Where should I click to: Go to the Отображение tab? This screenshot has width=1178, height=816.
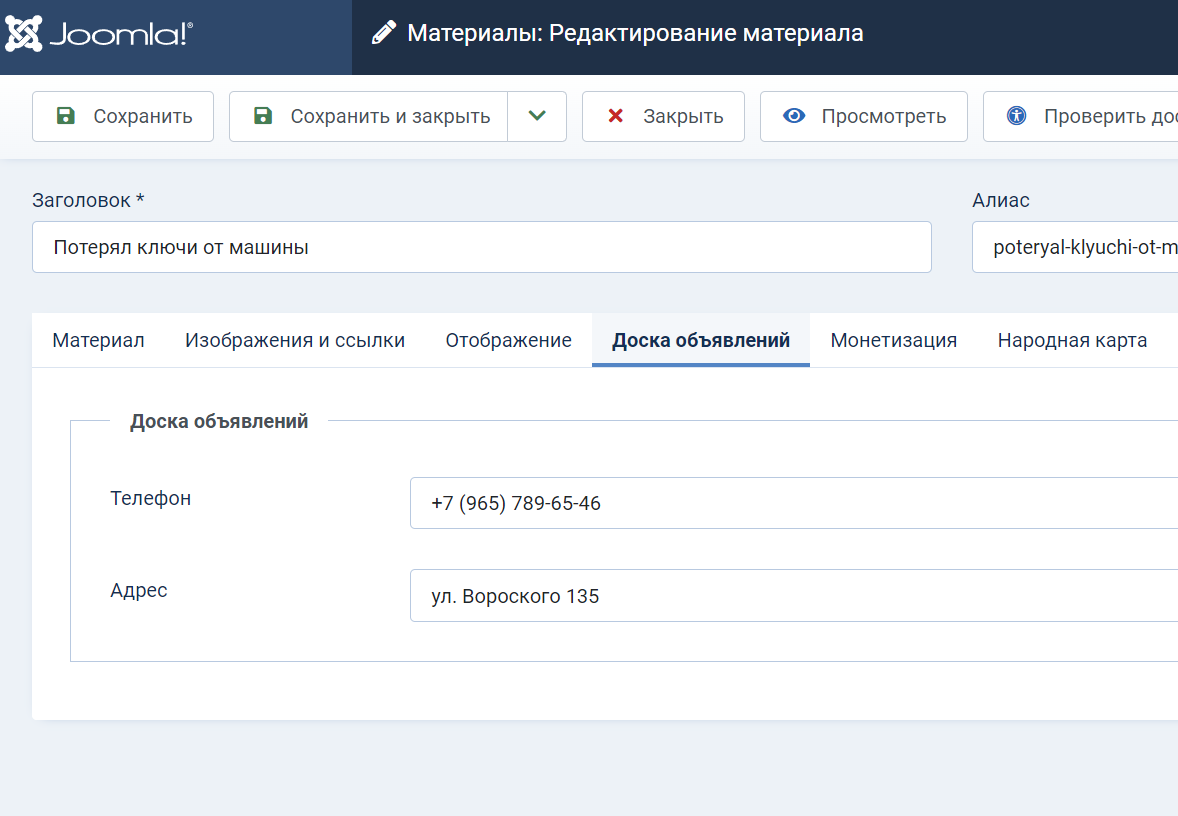pyautogui.click(x=508, y=340)
